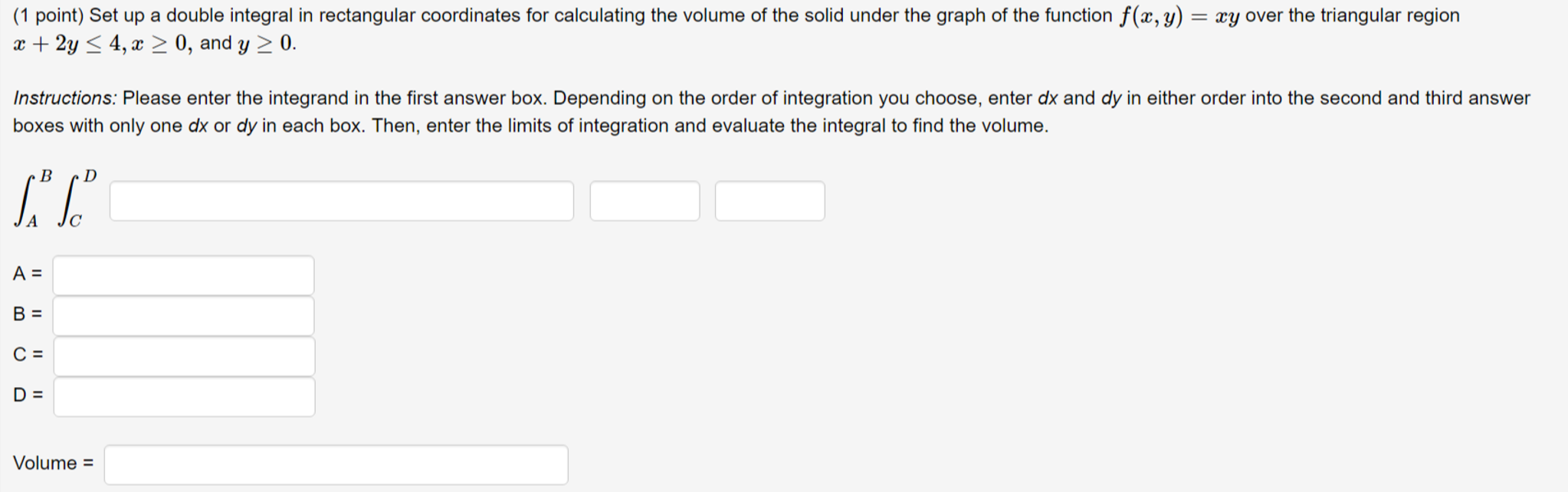
Task: Click the "C =" label text
Action: pyautogui.click(x=28, y=355)
